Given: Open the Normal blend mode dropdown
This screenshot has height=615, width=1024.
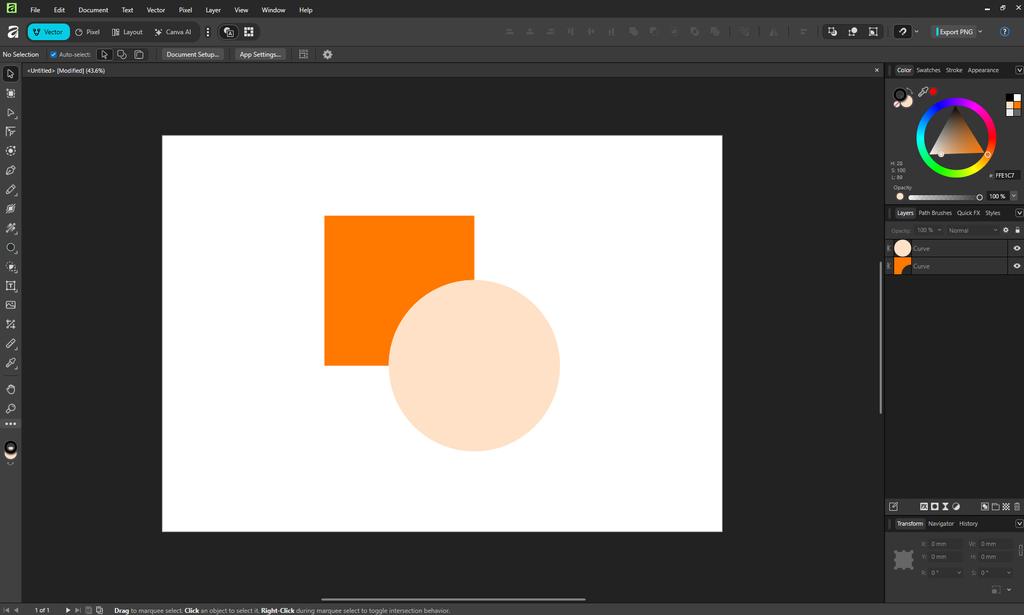Looking at the screenshot, I should click(972, 230).
